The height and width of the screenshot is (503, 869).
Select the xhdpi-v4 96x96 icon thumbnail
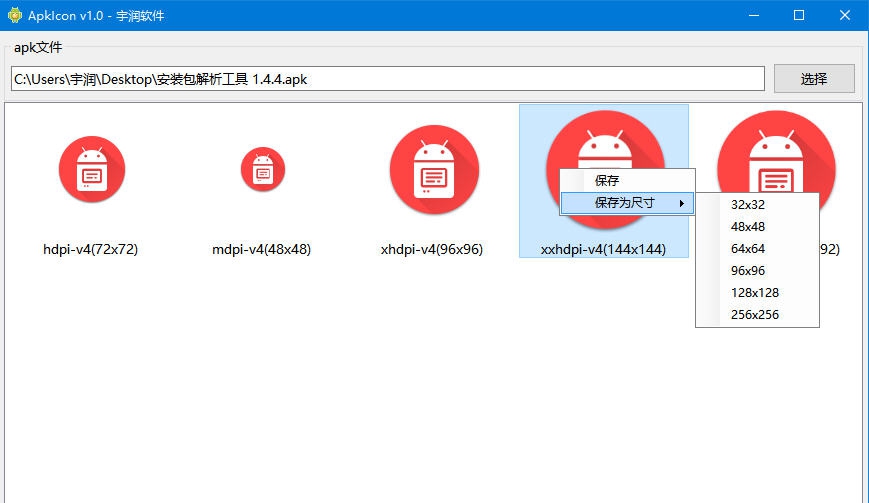pyautogui.click(x=434, y=170)
